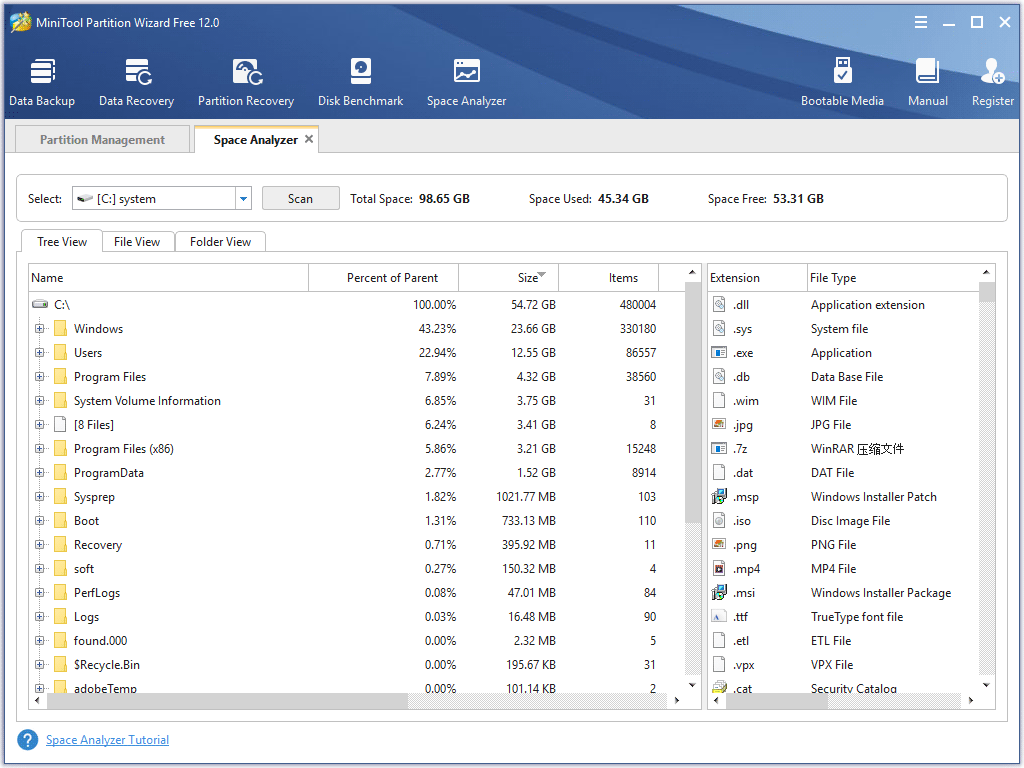The width and height of the screenshot is (1024, 768).
Task: Click extension panel scroll right arrow
Action: (971, 701)
